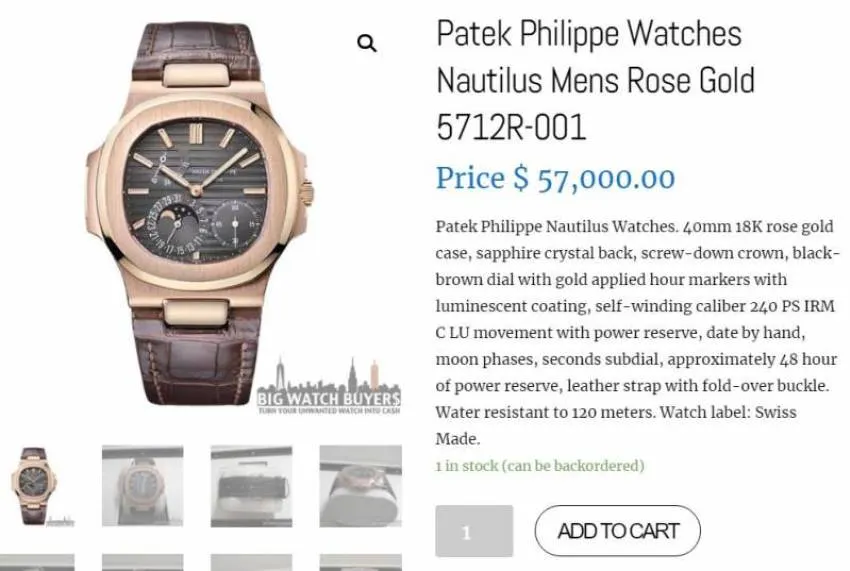Select the second thumbnail of boxed watch
This screenshot has height=571, width=850.
tap(143, 486)
